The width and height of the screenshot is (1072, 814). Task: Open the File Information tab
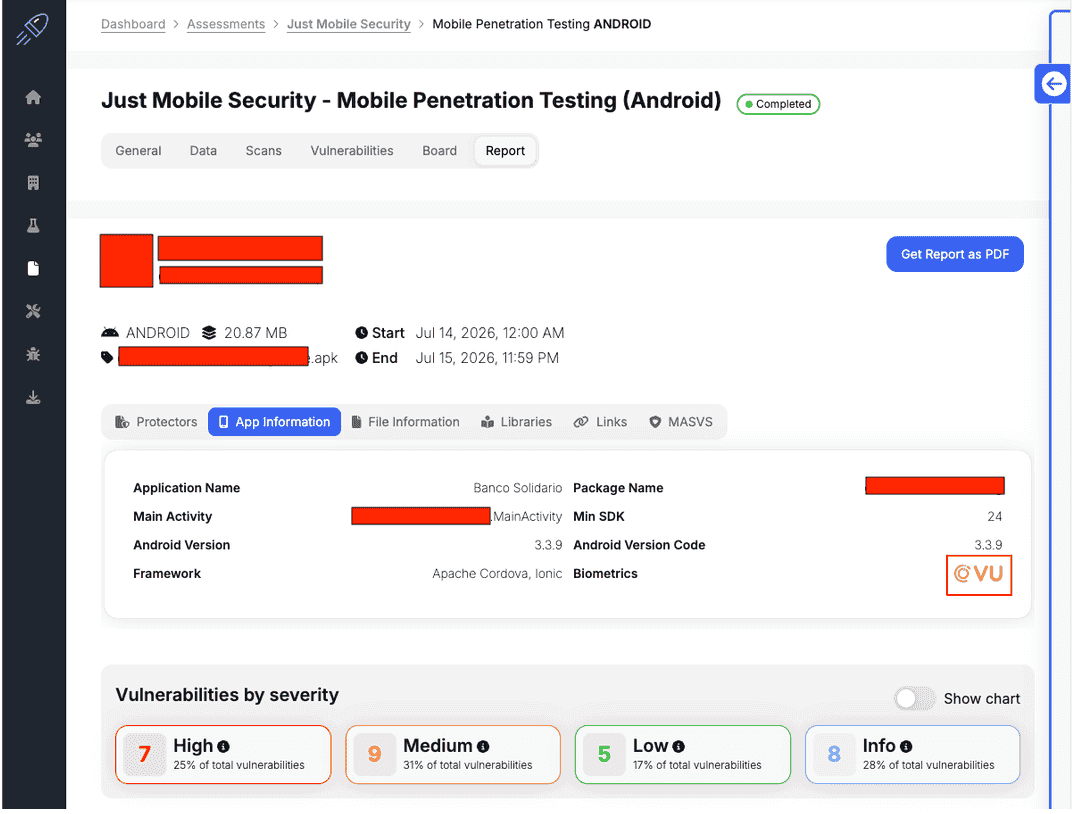click(x=405, y=422)
